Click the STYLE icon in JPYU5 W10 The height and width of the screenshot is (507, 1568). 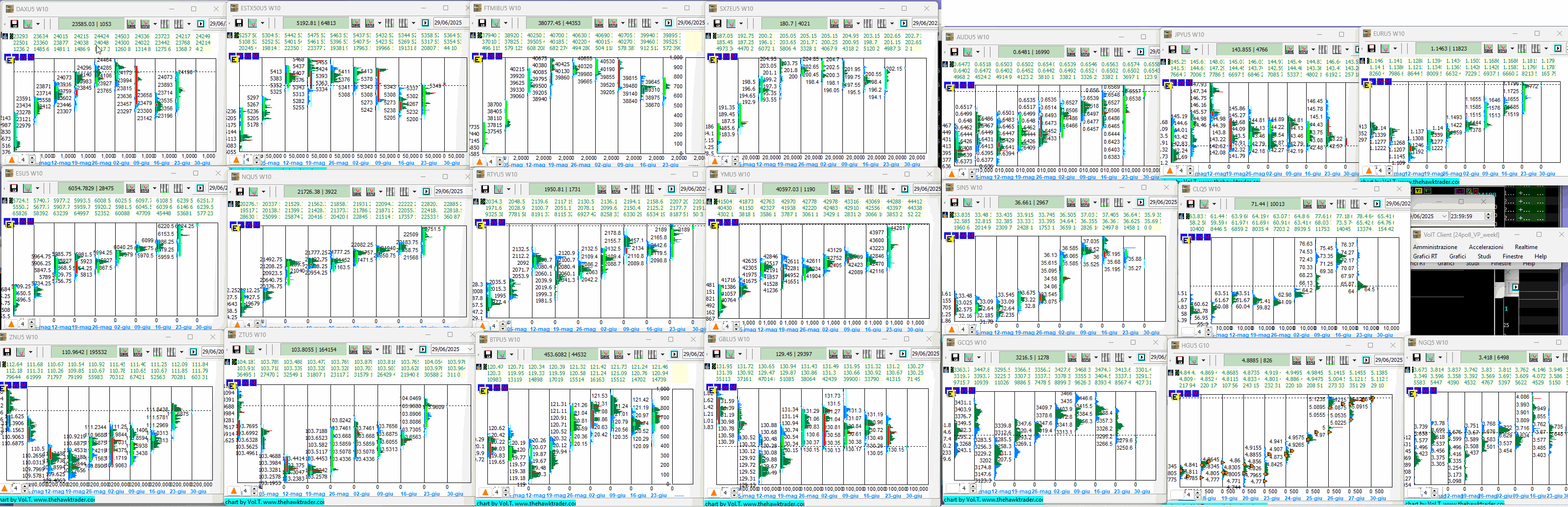[1303, 50]
